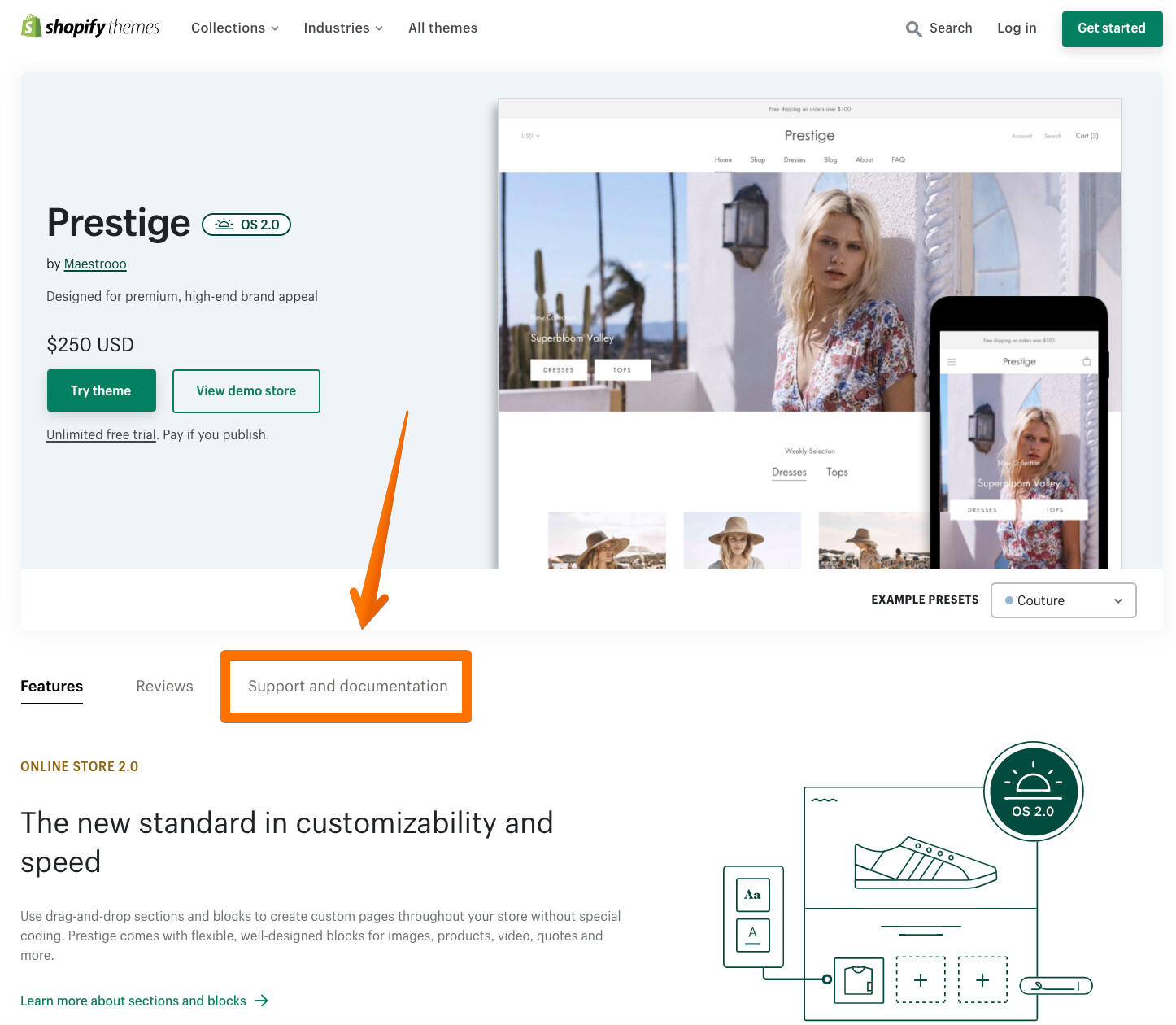This screenshot has height=1025, width=1176.
Task: Click the $250 USD price text
Action: 90,345
